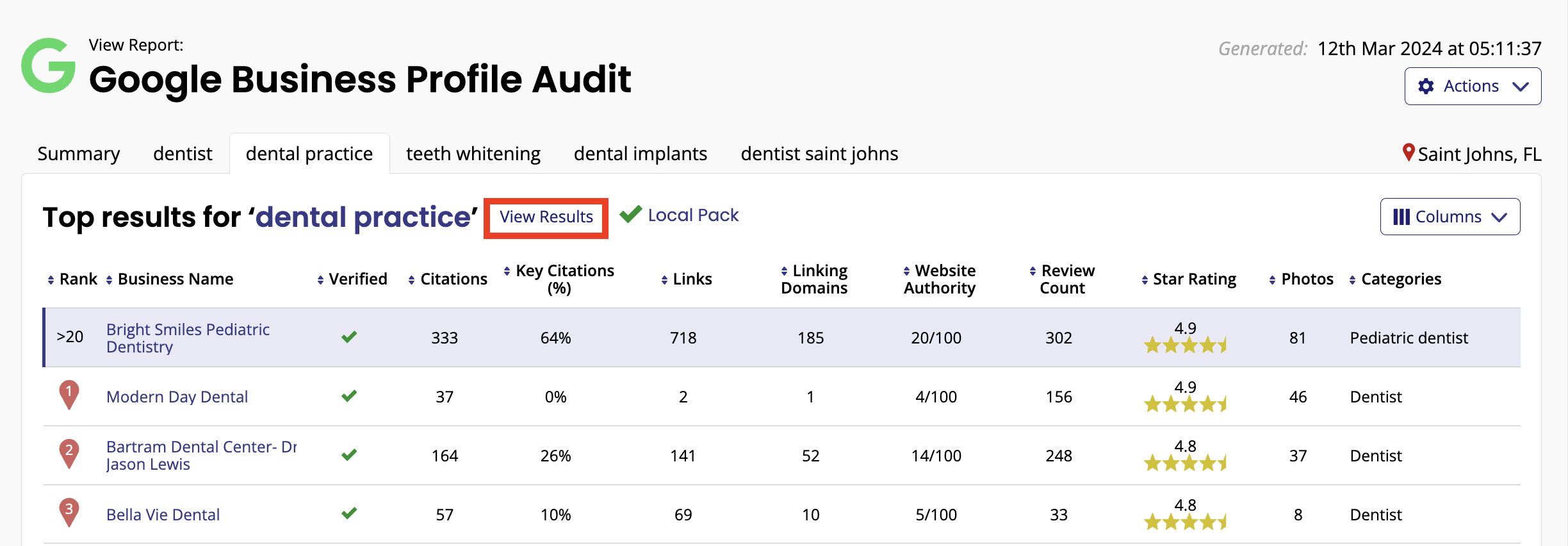Sort table by Review Count column
The width and height of the screenshot is (1568, 546).
[x=1062, y=279]
